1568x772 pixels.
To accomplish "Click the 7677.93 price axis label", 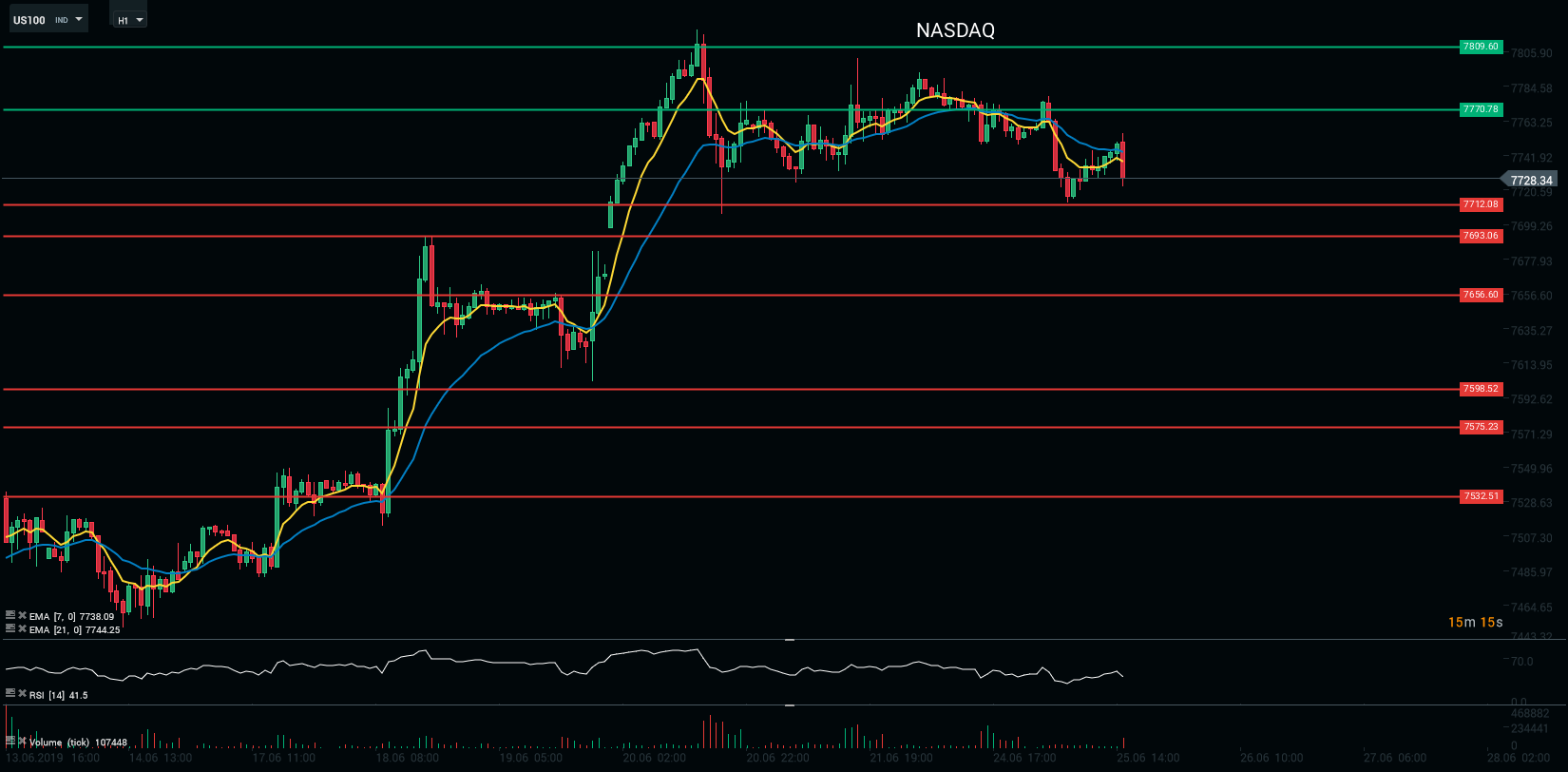I will [x=1532, y=261].
